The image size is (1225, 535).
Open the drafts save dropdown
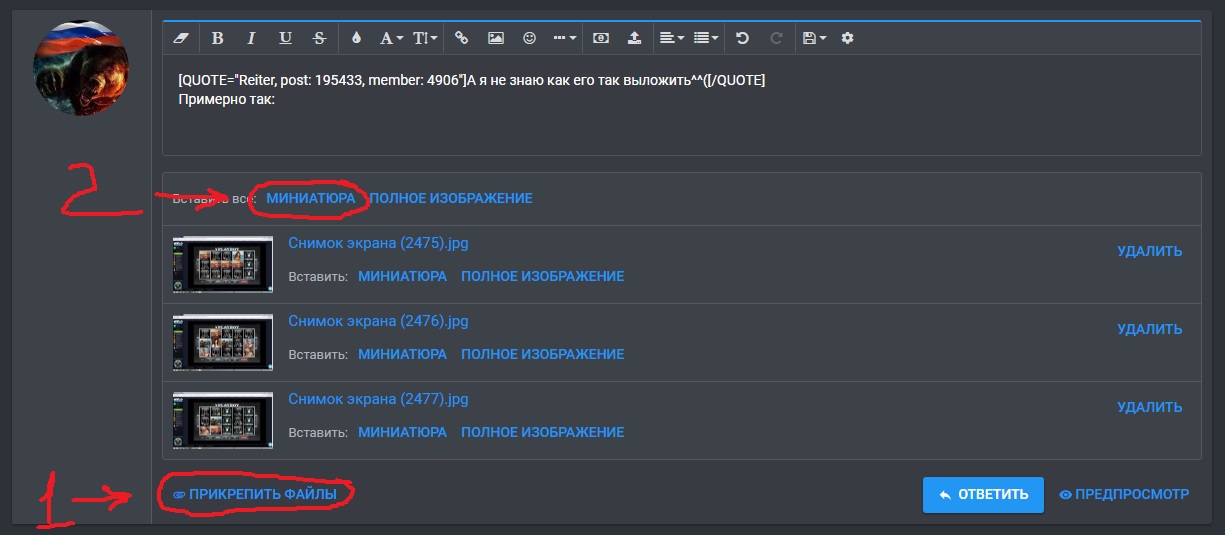(814, 38)
